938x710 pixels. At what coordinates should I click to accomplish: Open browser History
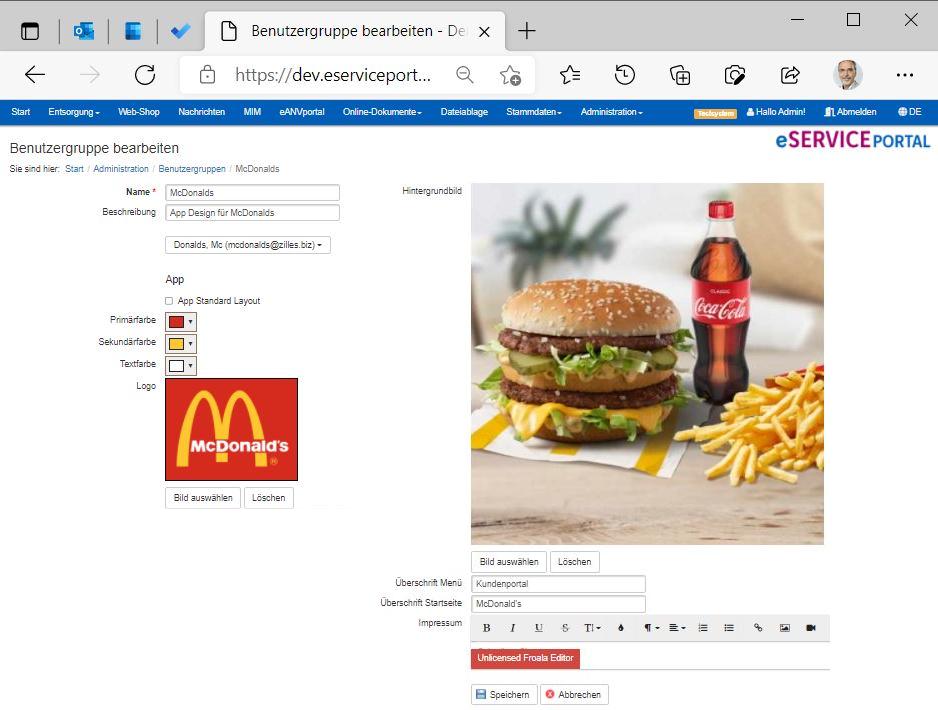coord(625,75)
